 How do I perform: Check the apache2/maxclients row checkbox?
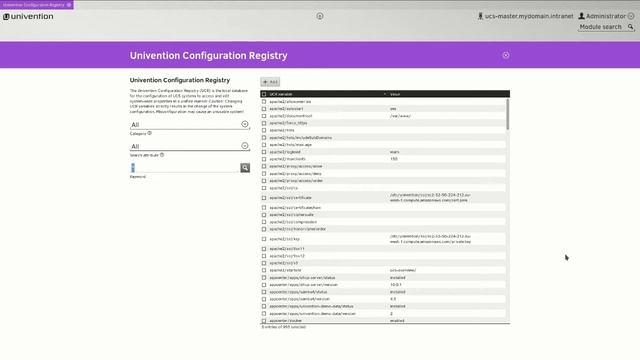[264, 159]
